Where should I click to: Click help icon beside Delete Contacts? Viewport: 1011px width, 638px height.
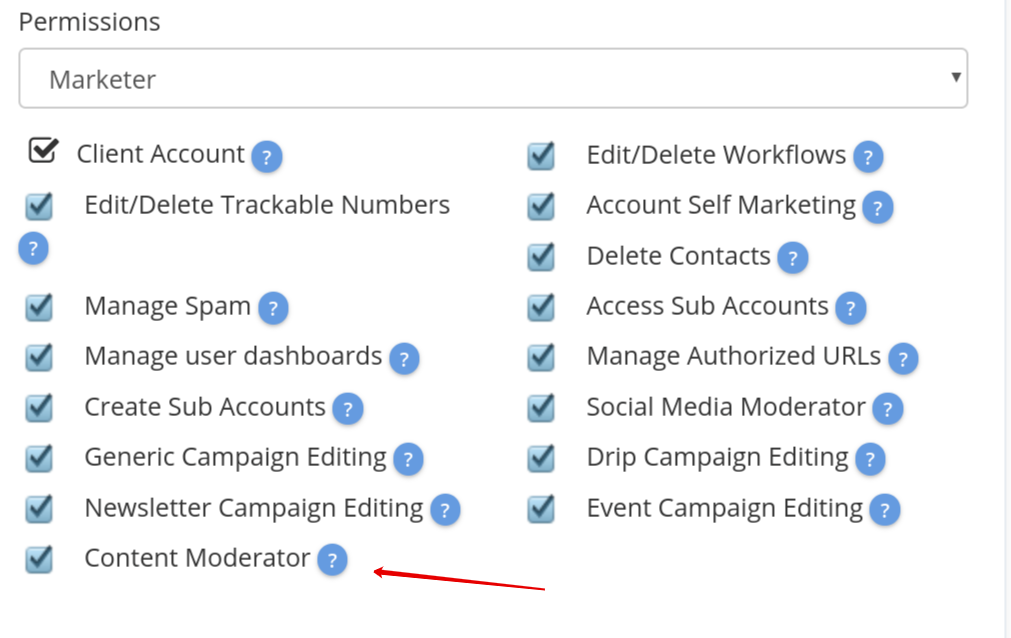click(792, 258)
